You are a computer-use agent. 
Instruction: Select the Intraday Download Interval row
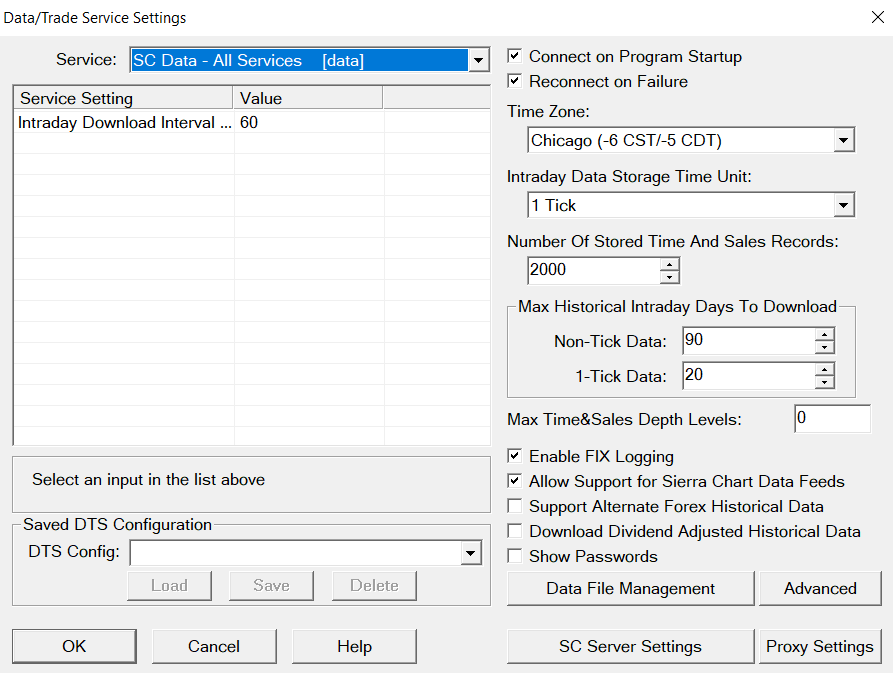pyautogui.click(x=251, y=122)
